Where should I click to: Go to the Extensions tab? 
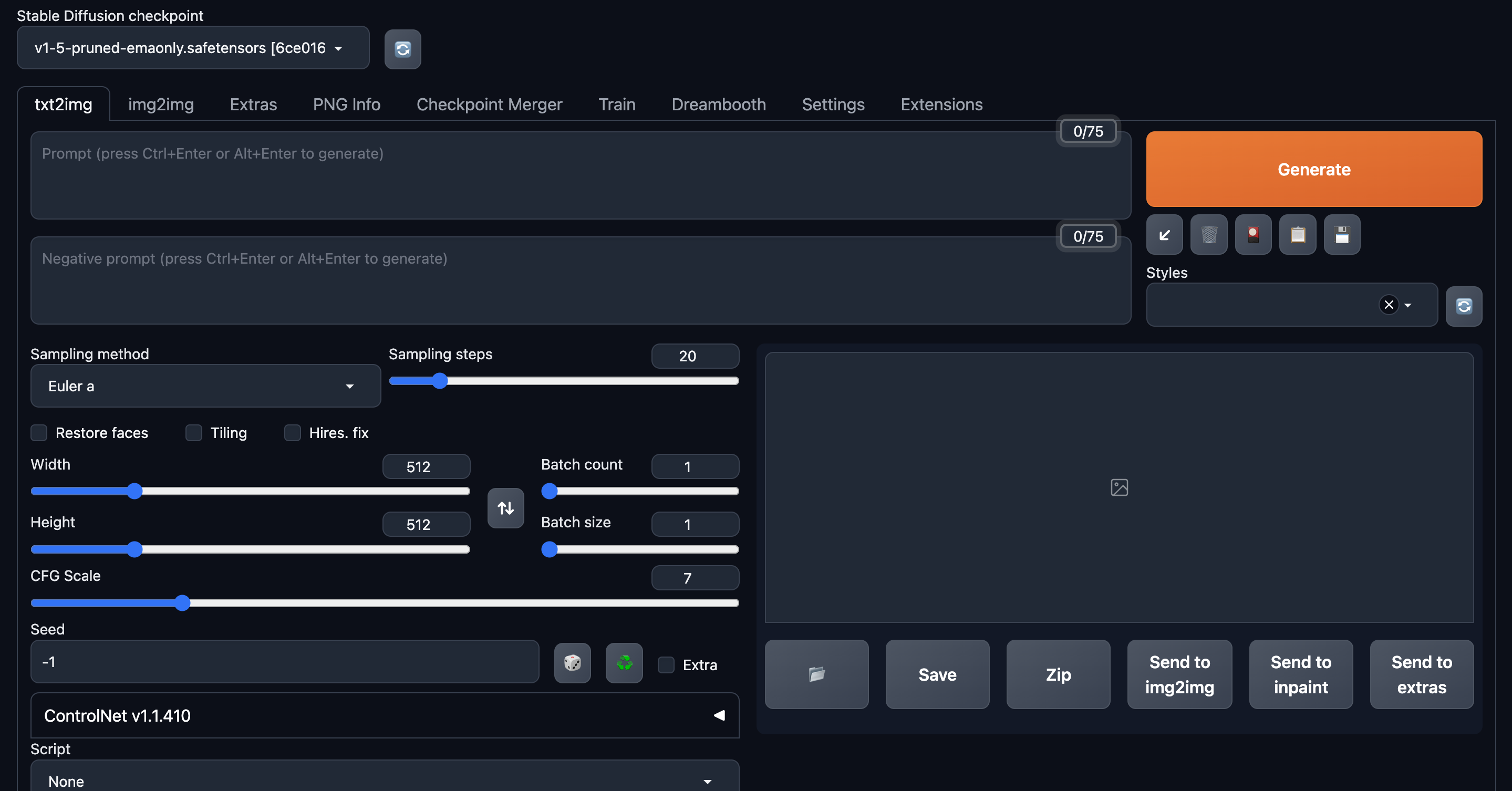[x=941, y=105]
